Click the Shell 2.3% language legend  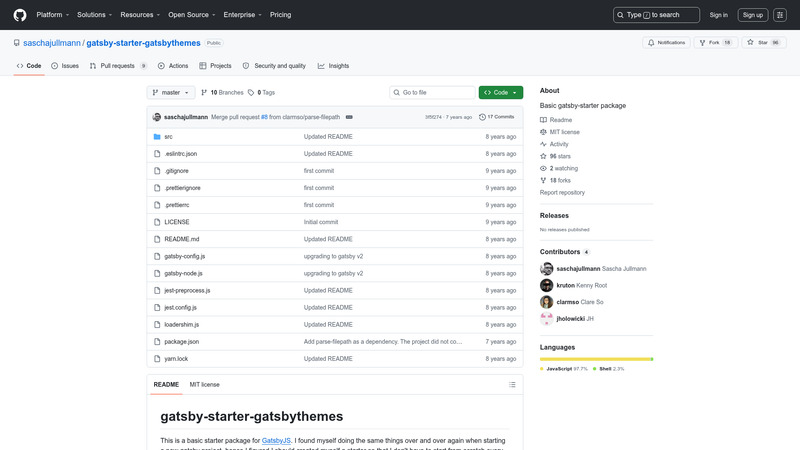coord(609,369)
